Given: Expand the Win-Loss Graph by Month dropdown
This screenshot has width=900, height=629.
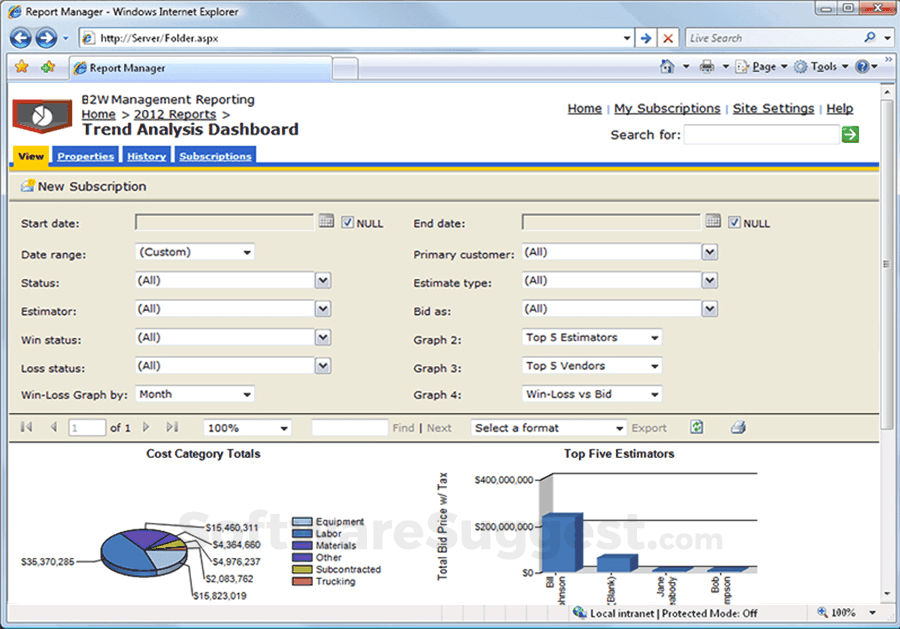Looking at the screenshot, I should pos(195,395).
